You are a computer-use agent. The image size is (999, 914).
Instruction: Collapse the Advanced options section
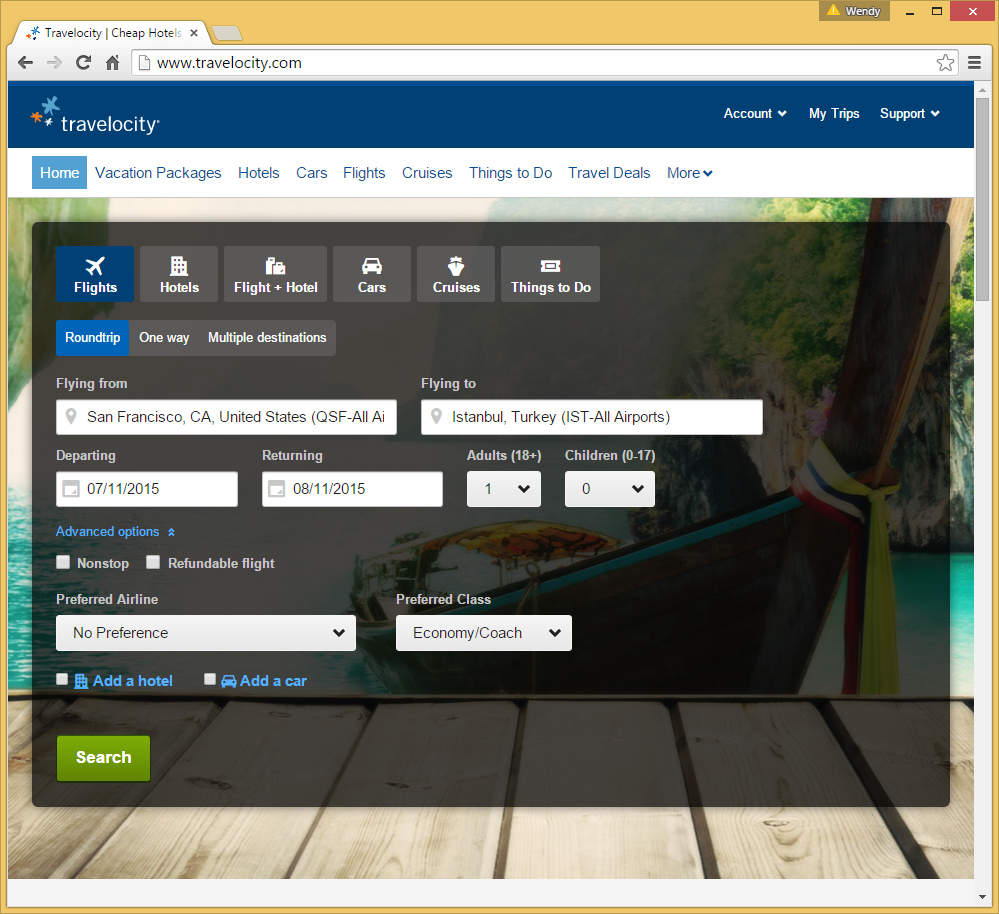coord(115,531)
